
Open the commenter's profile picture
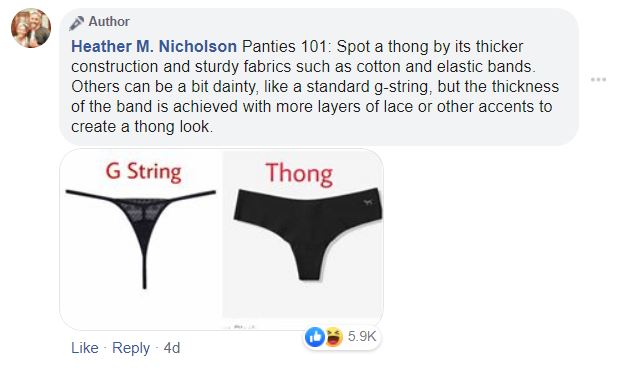pos(31,28)
